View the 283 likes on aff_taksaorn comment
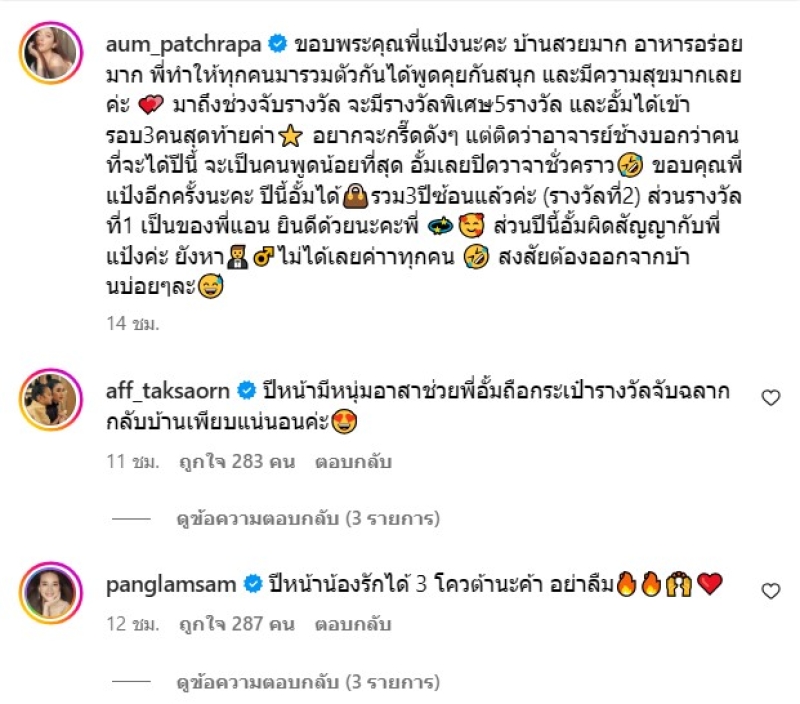 coord(237,462)
